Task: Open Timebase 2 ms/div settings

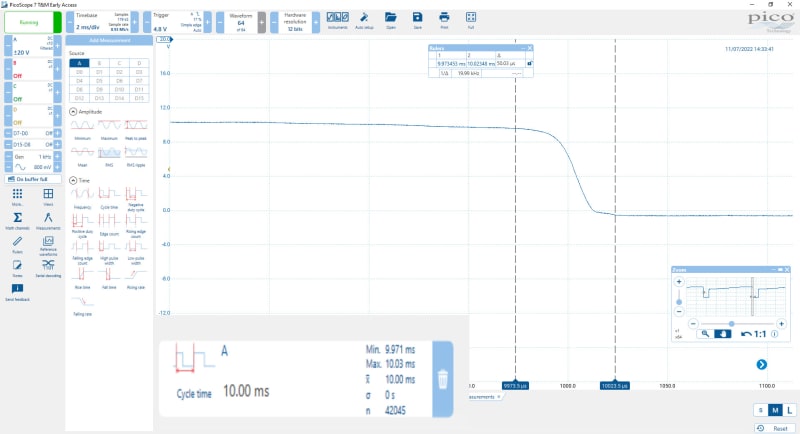Action: (102, 22)
